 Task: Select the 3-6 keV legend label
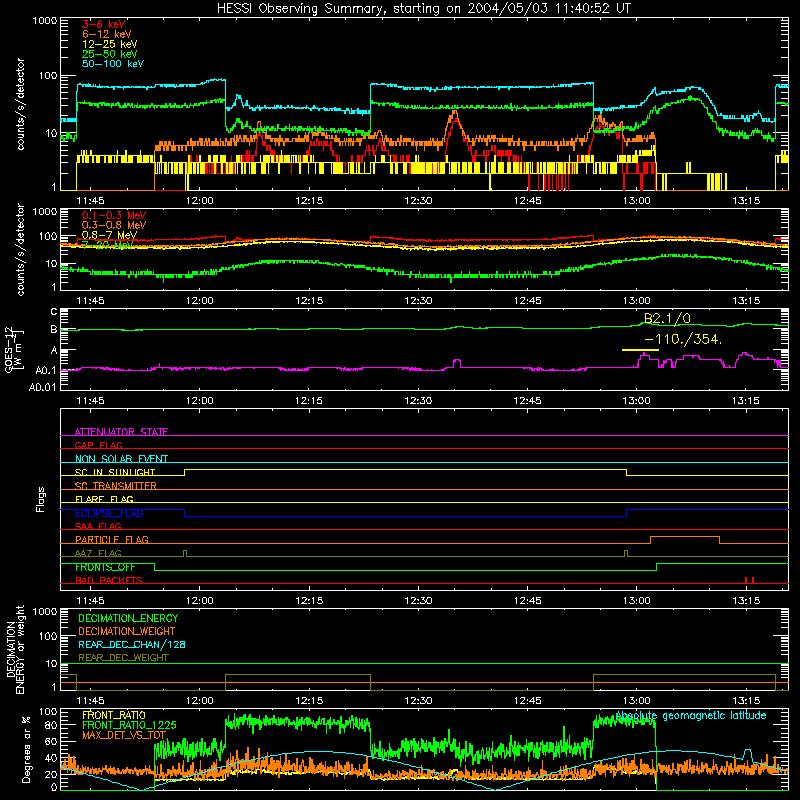pos(103,24)
